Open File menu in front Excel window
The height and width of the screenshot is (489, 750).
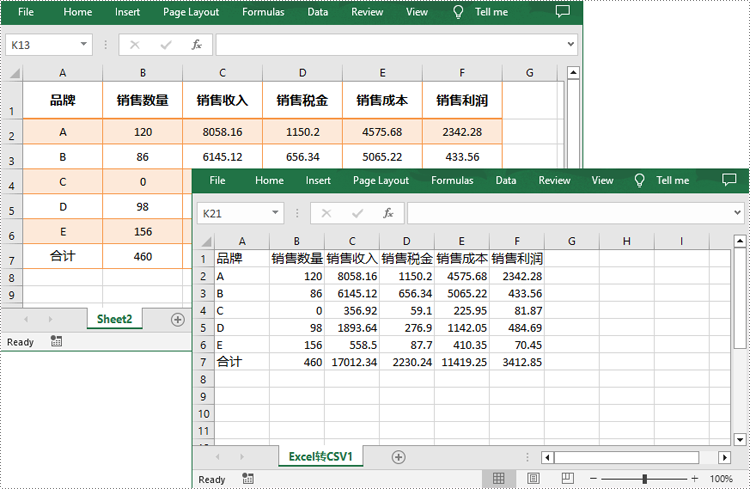(217, 180)
